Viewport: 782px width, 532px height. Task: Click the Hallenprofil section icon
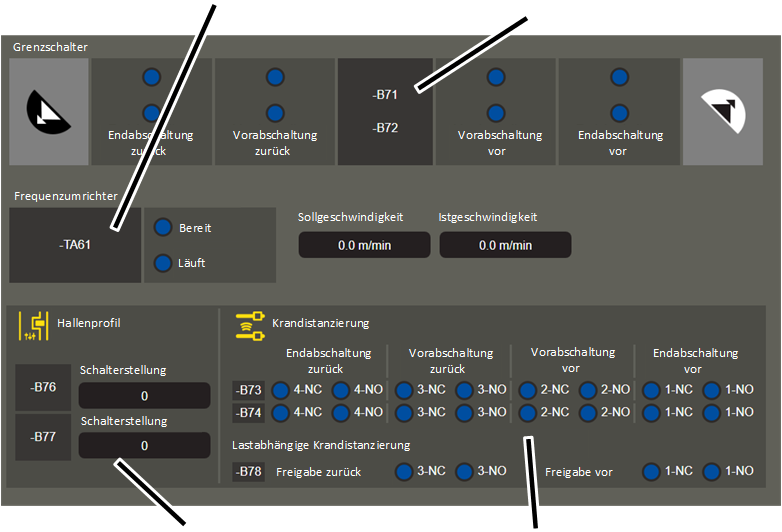coord(34,325)
